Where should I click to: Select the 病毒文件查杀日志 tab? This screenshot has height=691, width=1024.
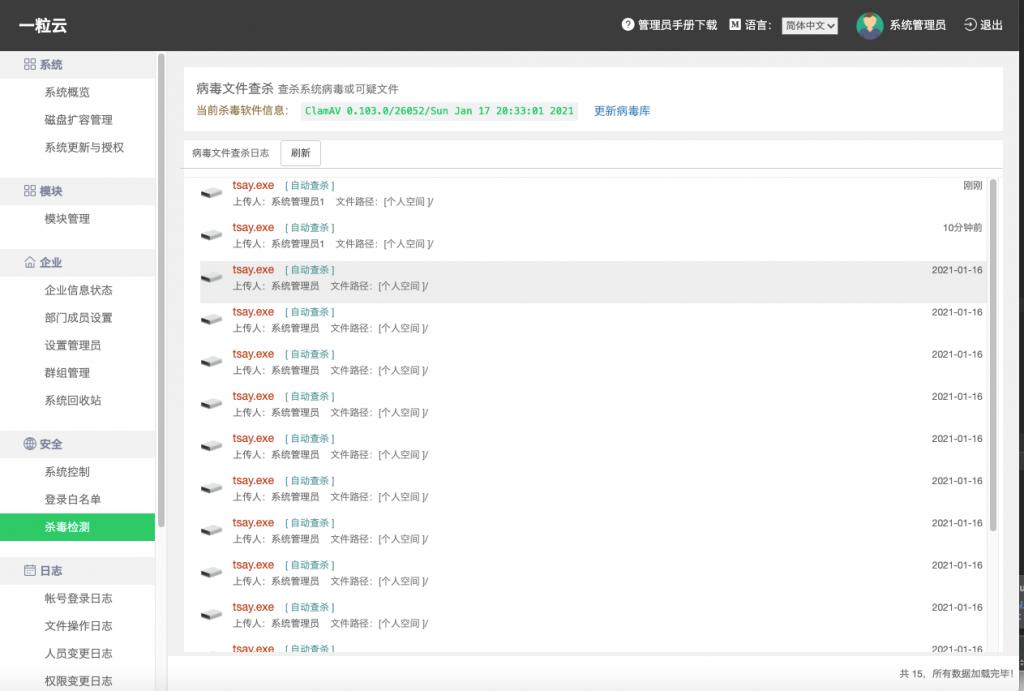point(231,153)
